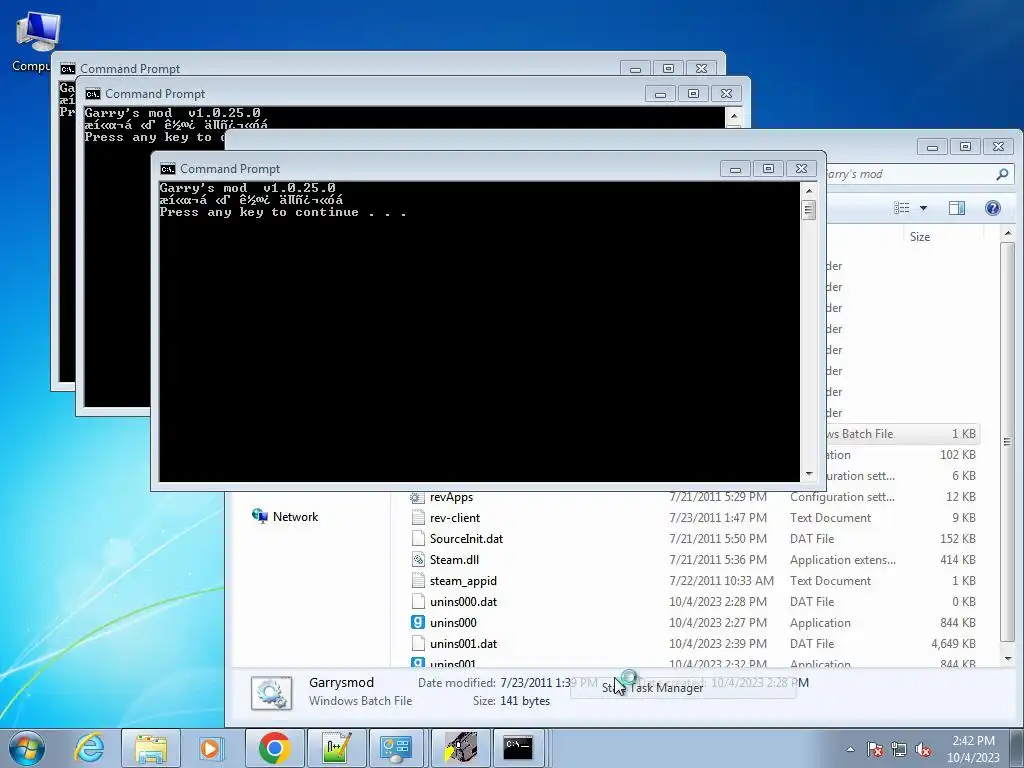Close the front Command Prompt window

[x=801, y=169]
